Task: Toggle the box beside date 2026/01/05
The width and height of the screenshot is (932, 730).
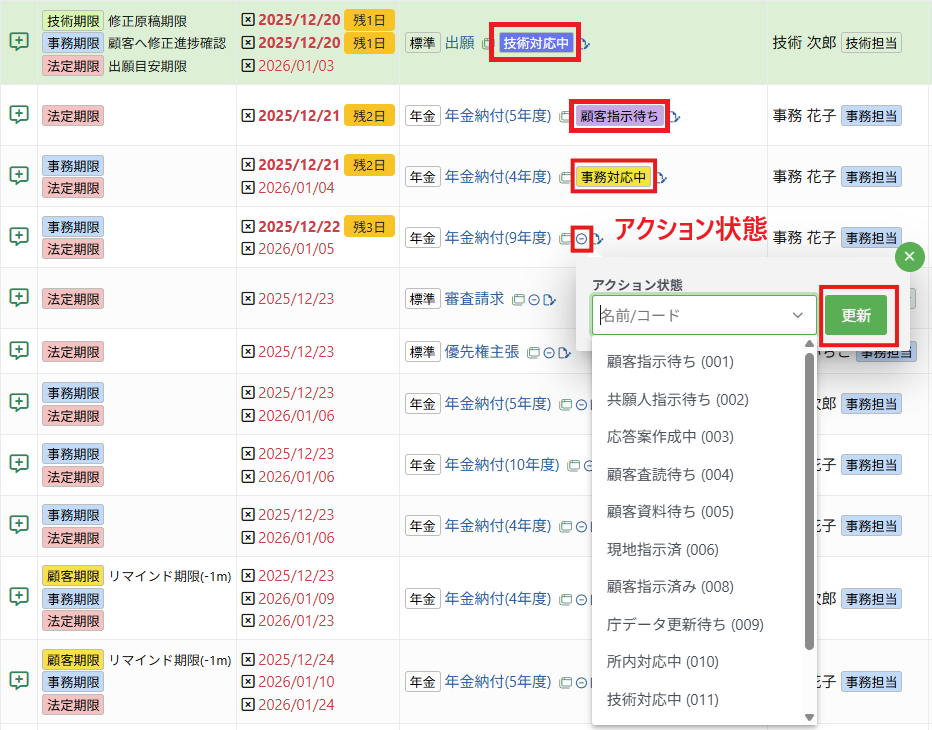Action: (x=248, y=249)
